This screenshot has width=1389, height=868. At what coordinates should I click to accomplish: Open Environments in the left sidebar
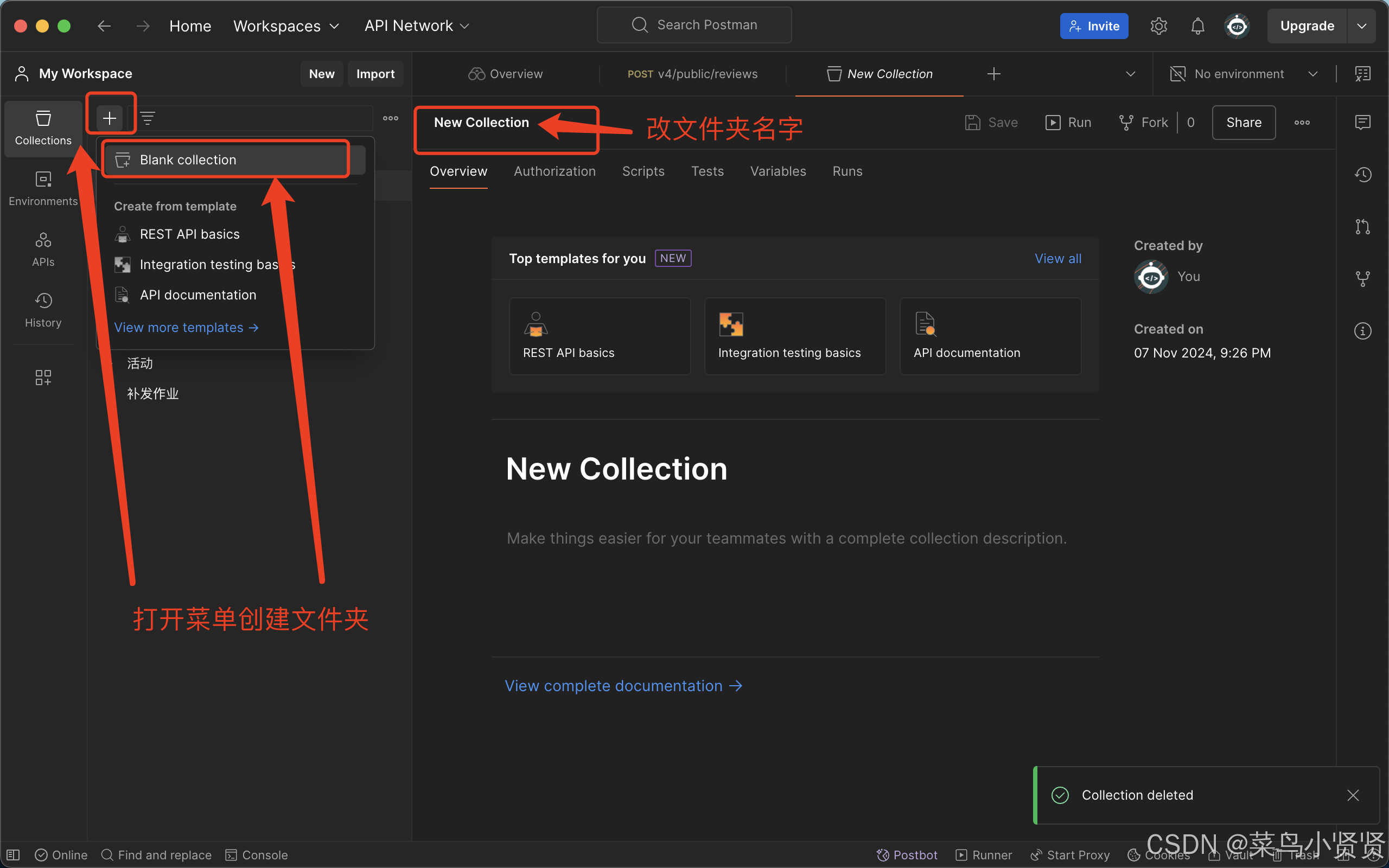[43, 189]
